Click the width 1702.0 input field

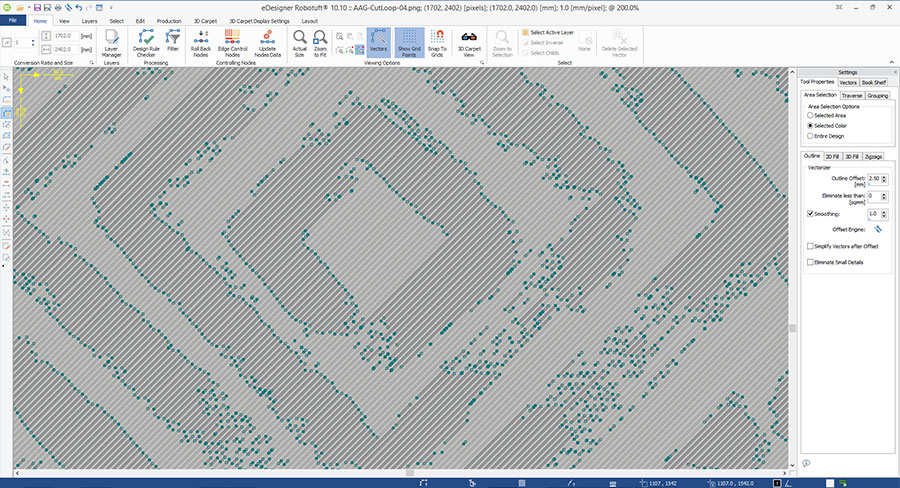click(65, 36)
